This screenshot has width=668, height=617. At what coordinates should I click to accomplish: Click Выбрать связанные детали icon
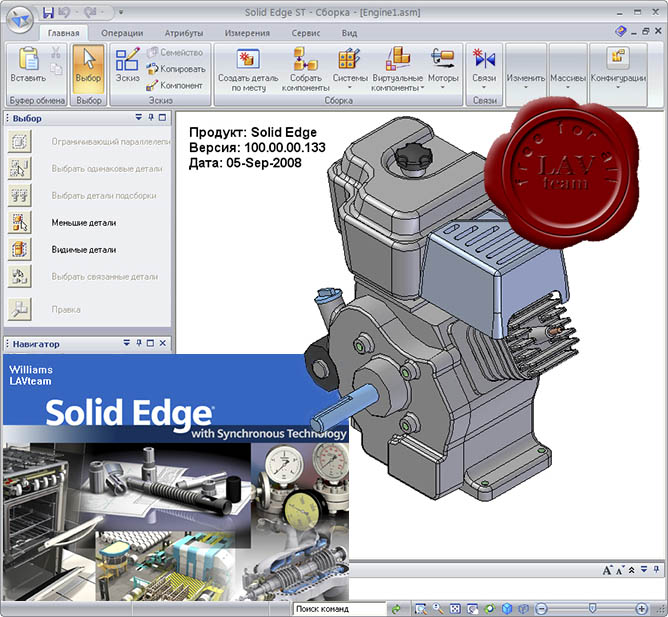[19, 276]
